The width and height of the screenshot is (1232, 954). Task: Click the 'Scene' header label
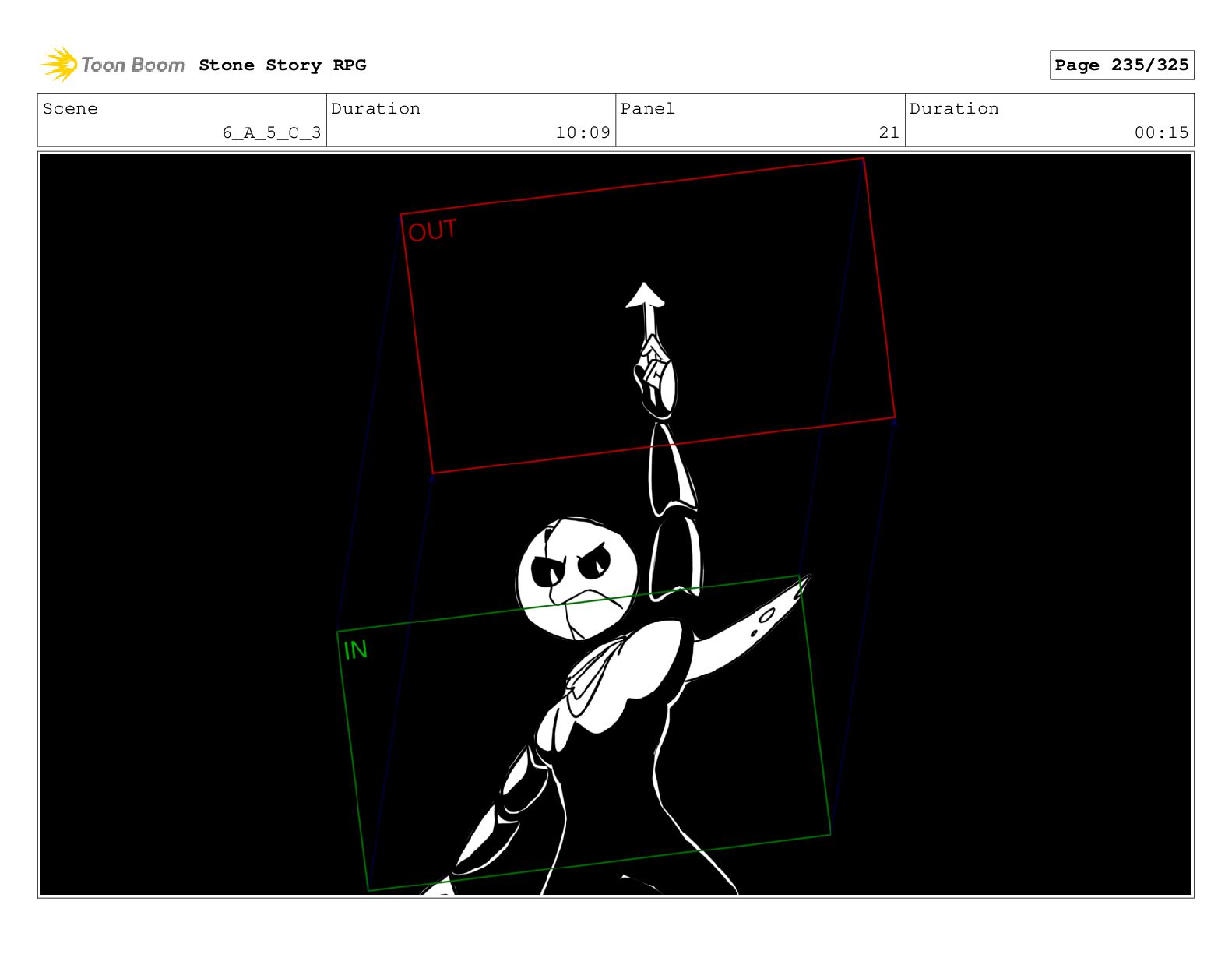[70, 109]
